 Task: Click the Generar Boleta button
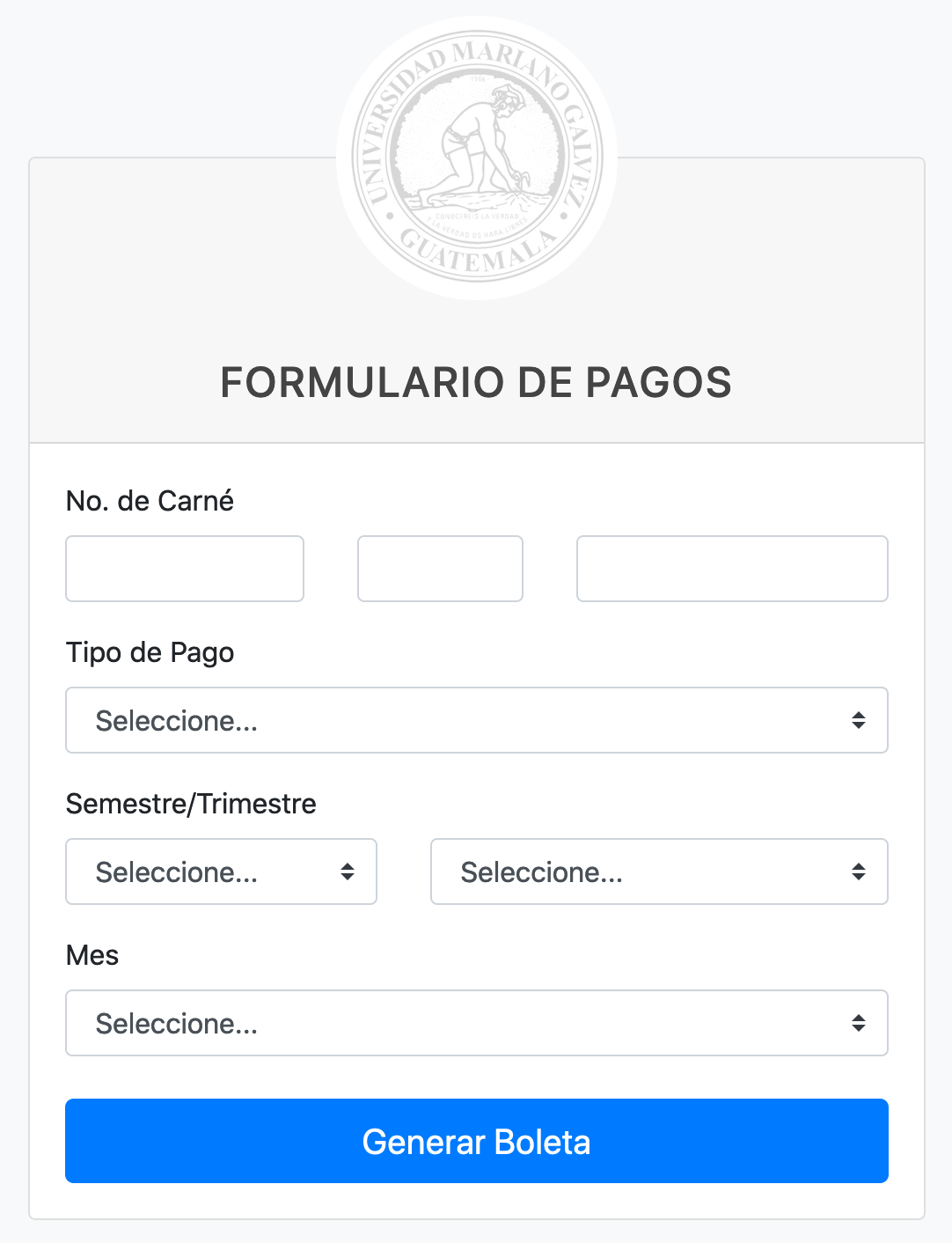point(477,1141)
